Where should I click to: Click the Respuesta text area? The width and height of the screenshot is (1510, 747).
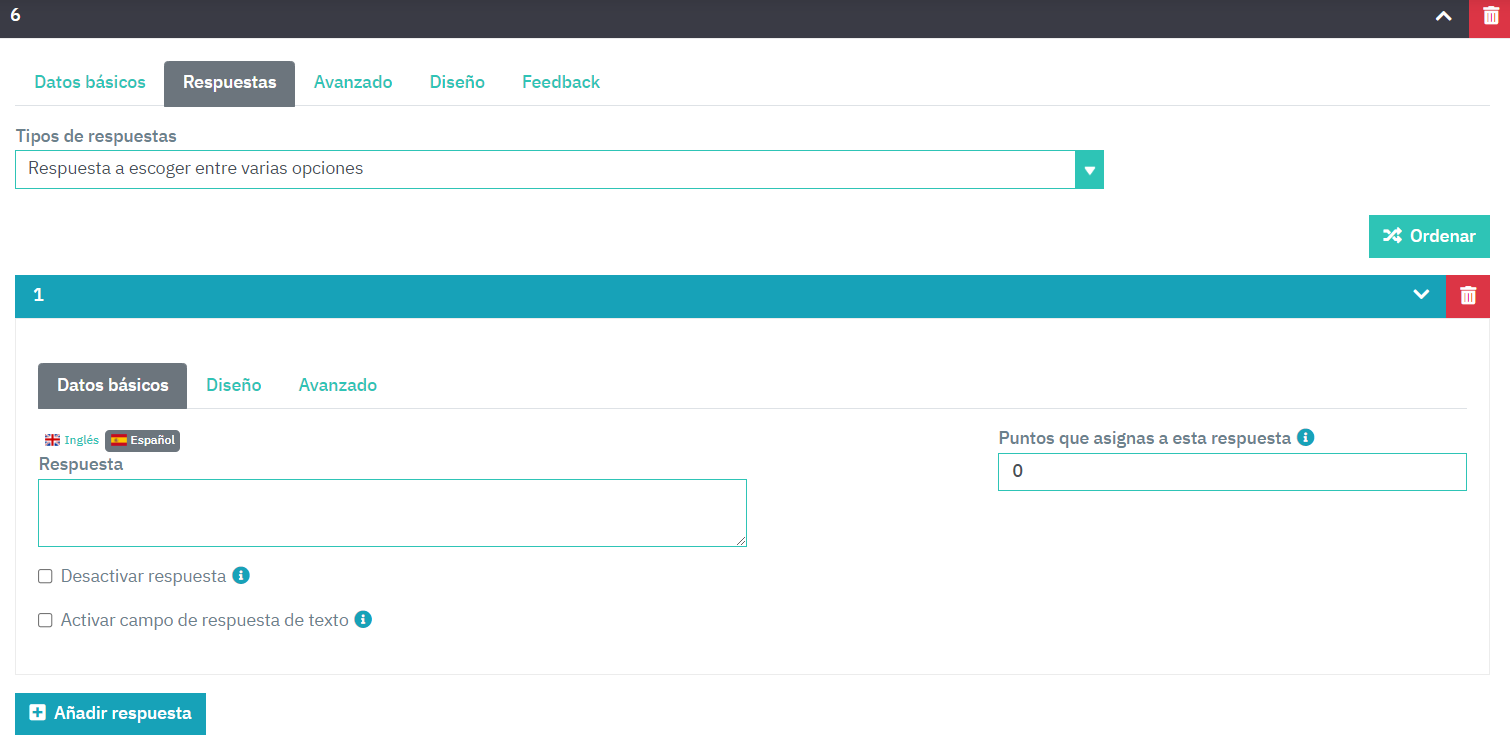click(x=392, y=513)
